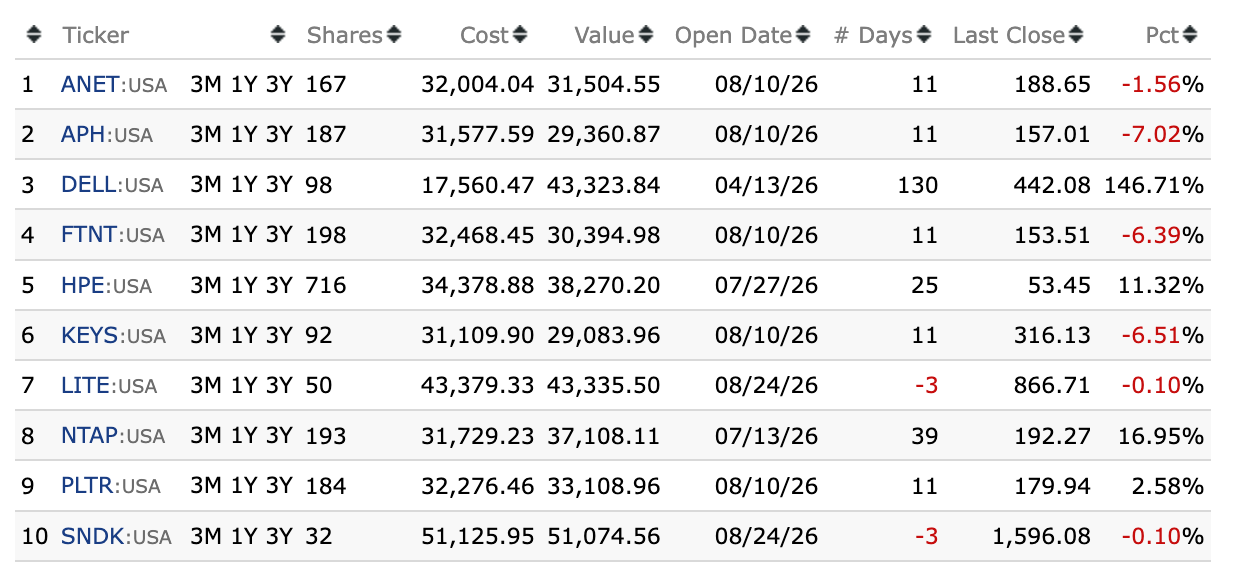Show the 1Y chart for LITE
Screen dimensions: 1242x588
coord(244,386)
